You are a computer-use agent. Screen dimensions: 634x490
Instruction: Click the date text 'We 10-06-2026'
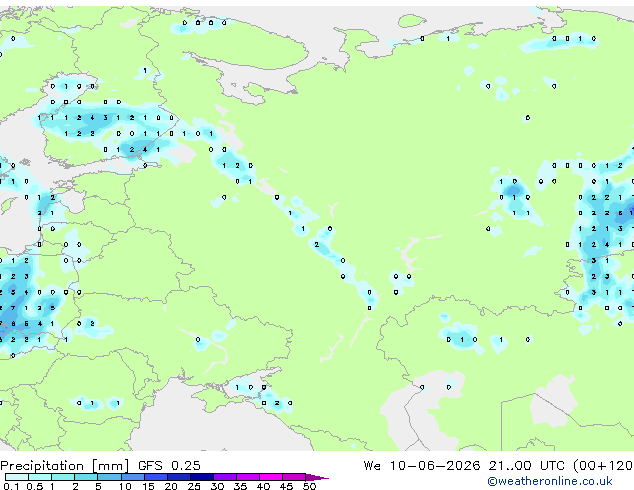point(422,465)
